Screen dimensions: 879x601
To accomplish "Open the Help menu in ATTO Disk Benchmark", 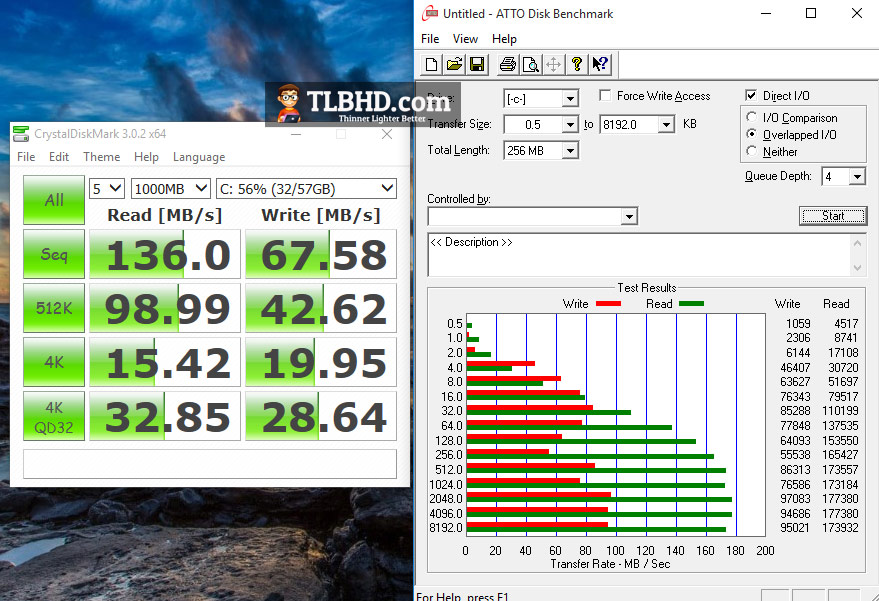I will coord(504,39).
